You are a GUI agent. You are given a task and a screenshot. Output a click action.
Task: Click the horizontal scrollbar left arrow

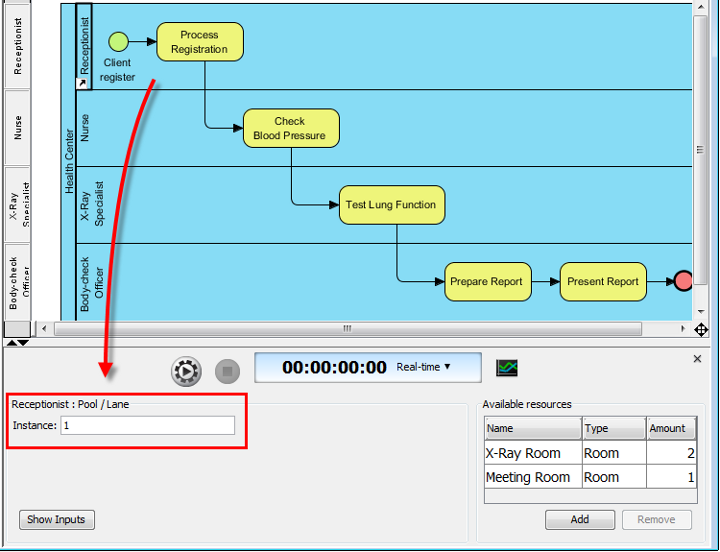pyautogui.click(x=44, y=328)
